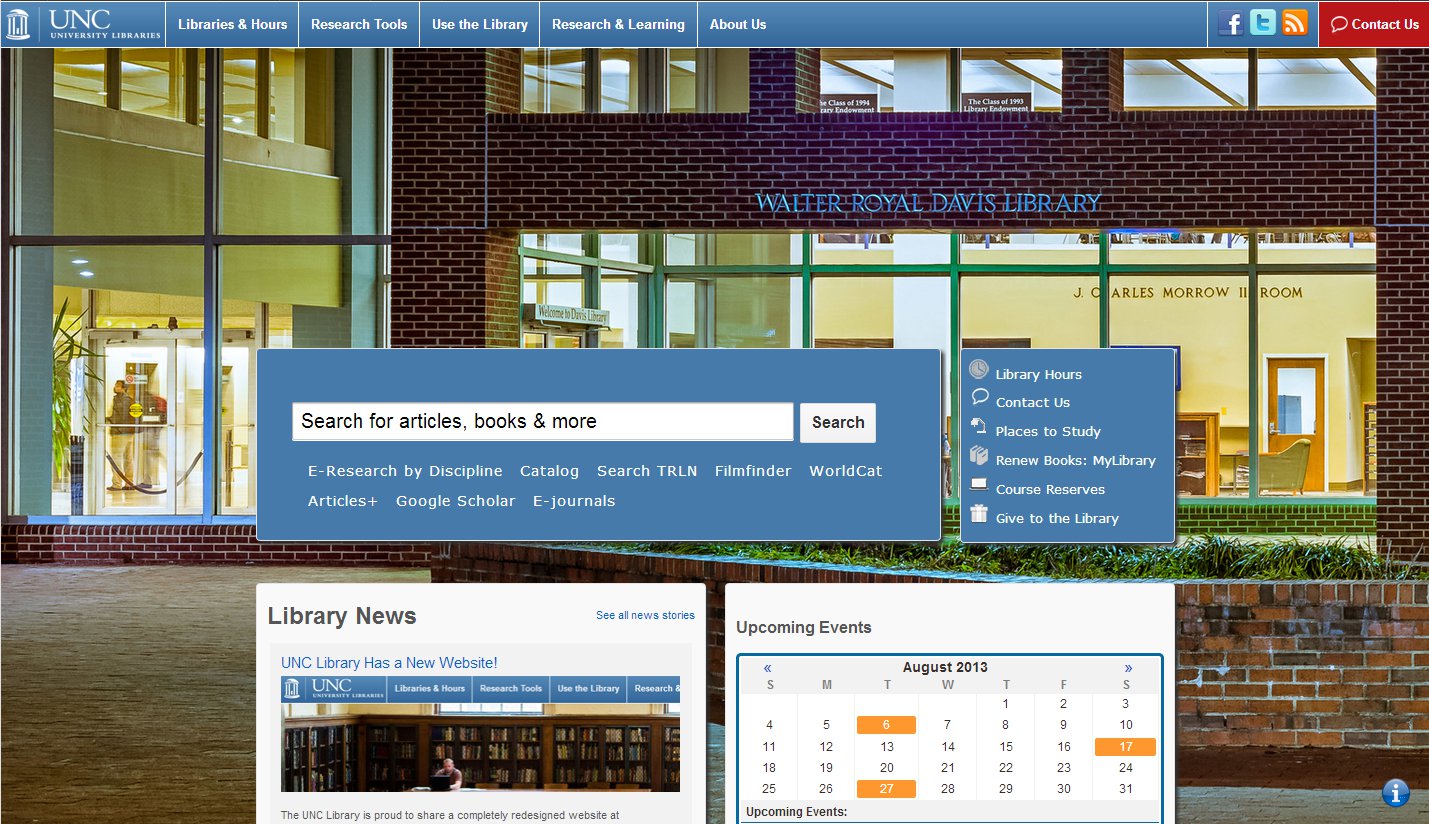Click the clock icon beside Library Hours
The image size is (1429, 824).
979,371
